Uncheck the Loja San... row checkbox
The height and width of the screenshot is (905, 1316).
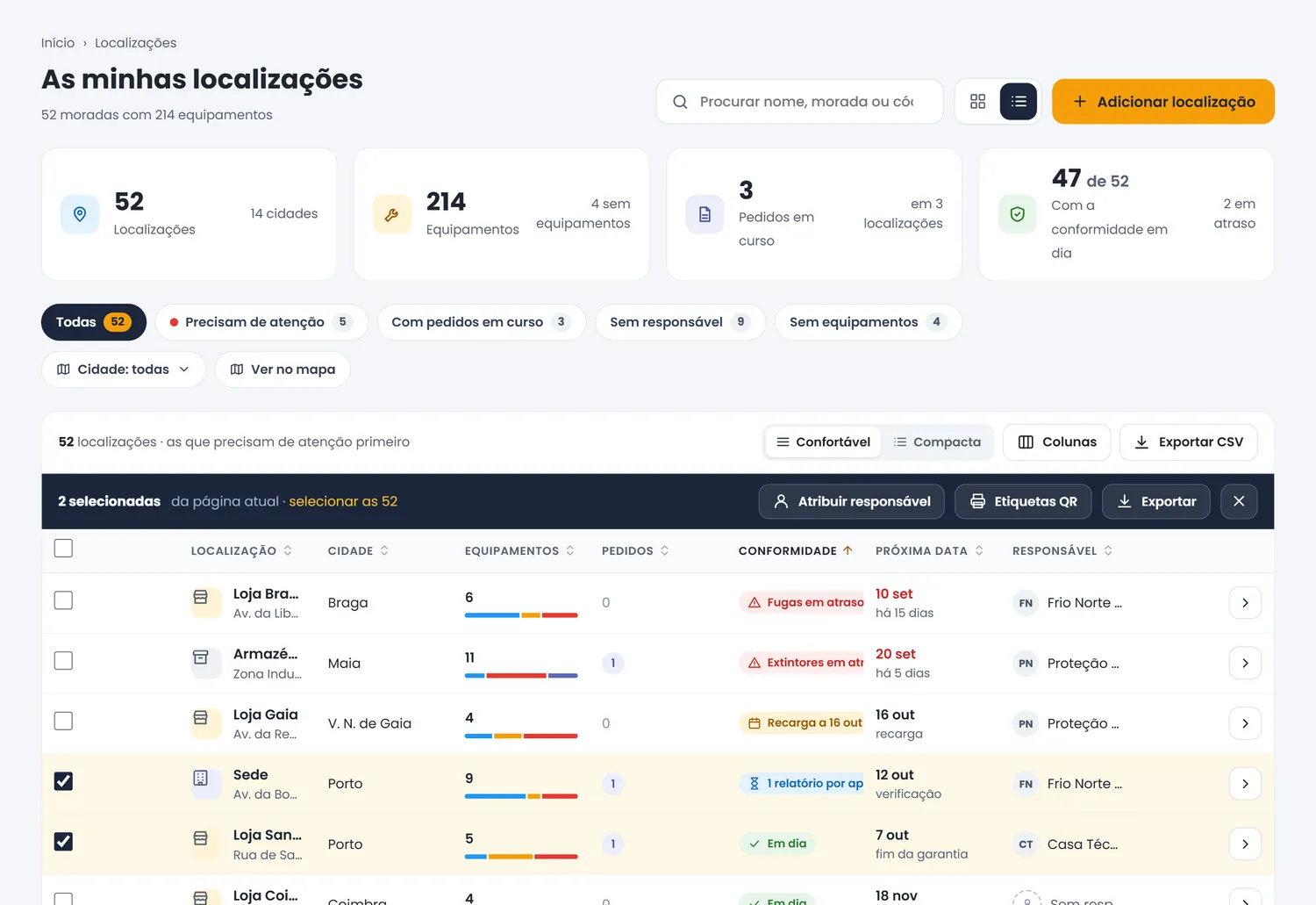click(63, 842)
